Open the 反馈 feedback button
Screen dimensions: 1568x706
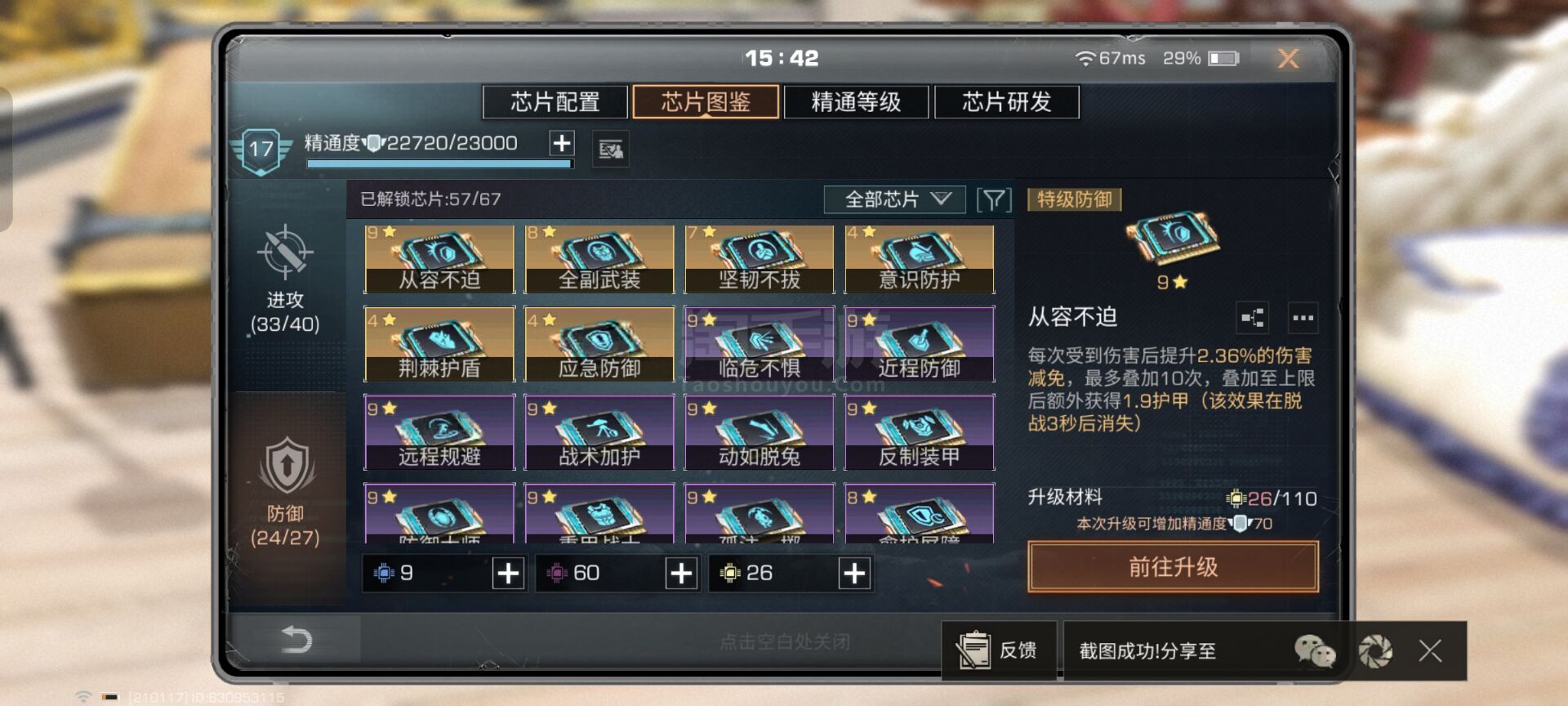point(999,650)
